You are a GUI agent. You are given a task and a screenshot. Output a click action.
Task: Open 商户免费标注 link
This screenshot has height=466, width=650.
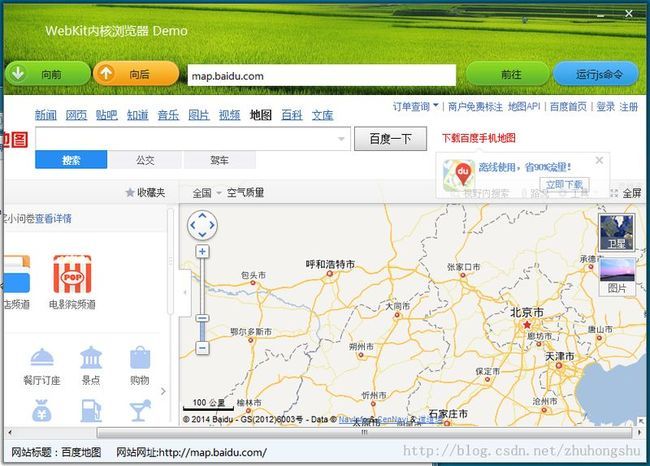[x=475, y=107]
